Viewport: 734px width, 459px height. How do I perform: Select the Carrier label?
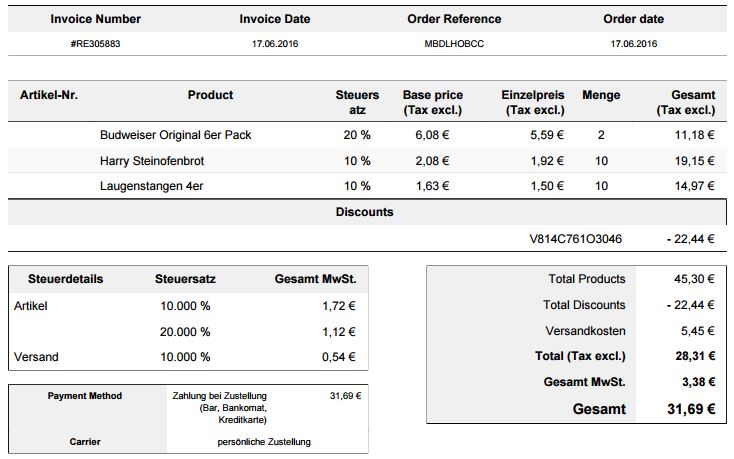click(85, 440)
